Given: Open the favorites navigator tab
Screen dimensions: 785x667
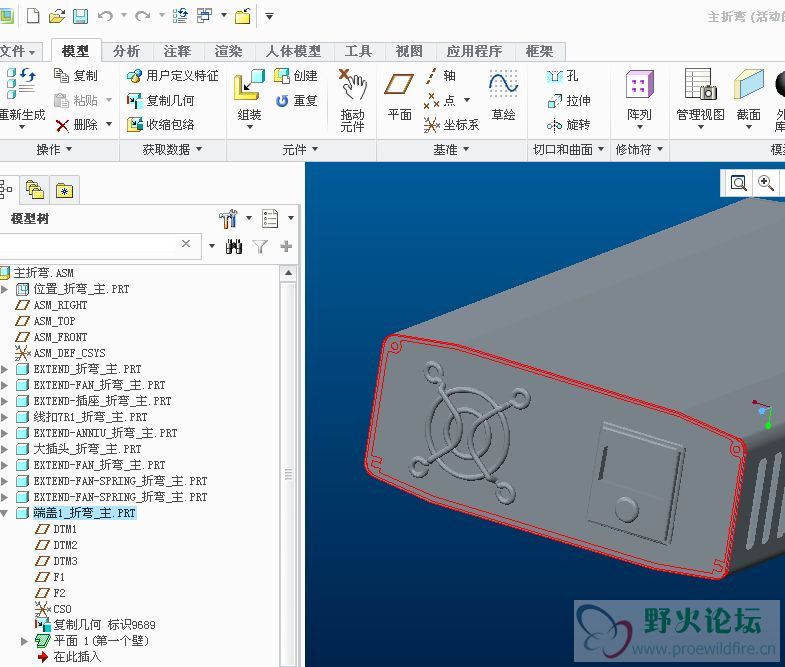Looking at the screenshot, I should [65, 190].
